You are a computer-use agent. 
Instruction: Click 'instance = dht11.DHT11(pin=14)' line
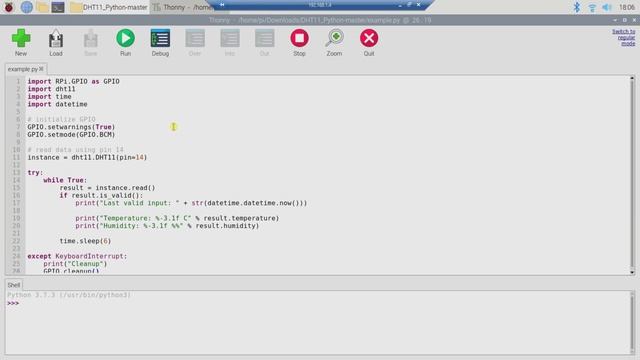(x=87, y=157)
